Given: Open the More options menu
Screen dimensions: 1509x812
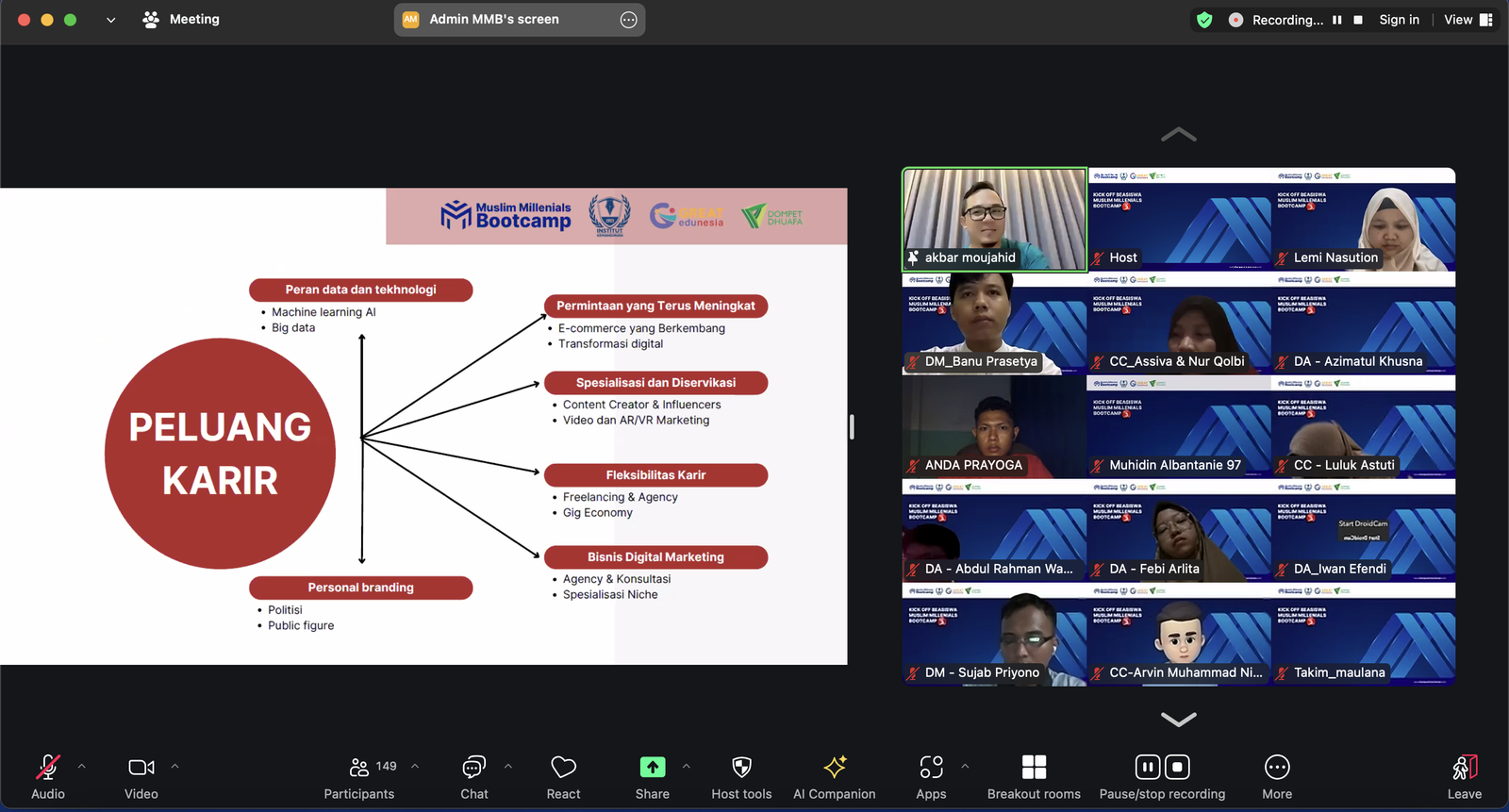Looking at the screenshot, I should (x=1277, y=776).
